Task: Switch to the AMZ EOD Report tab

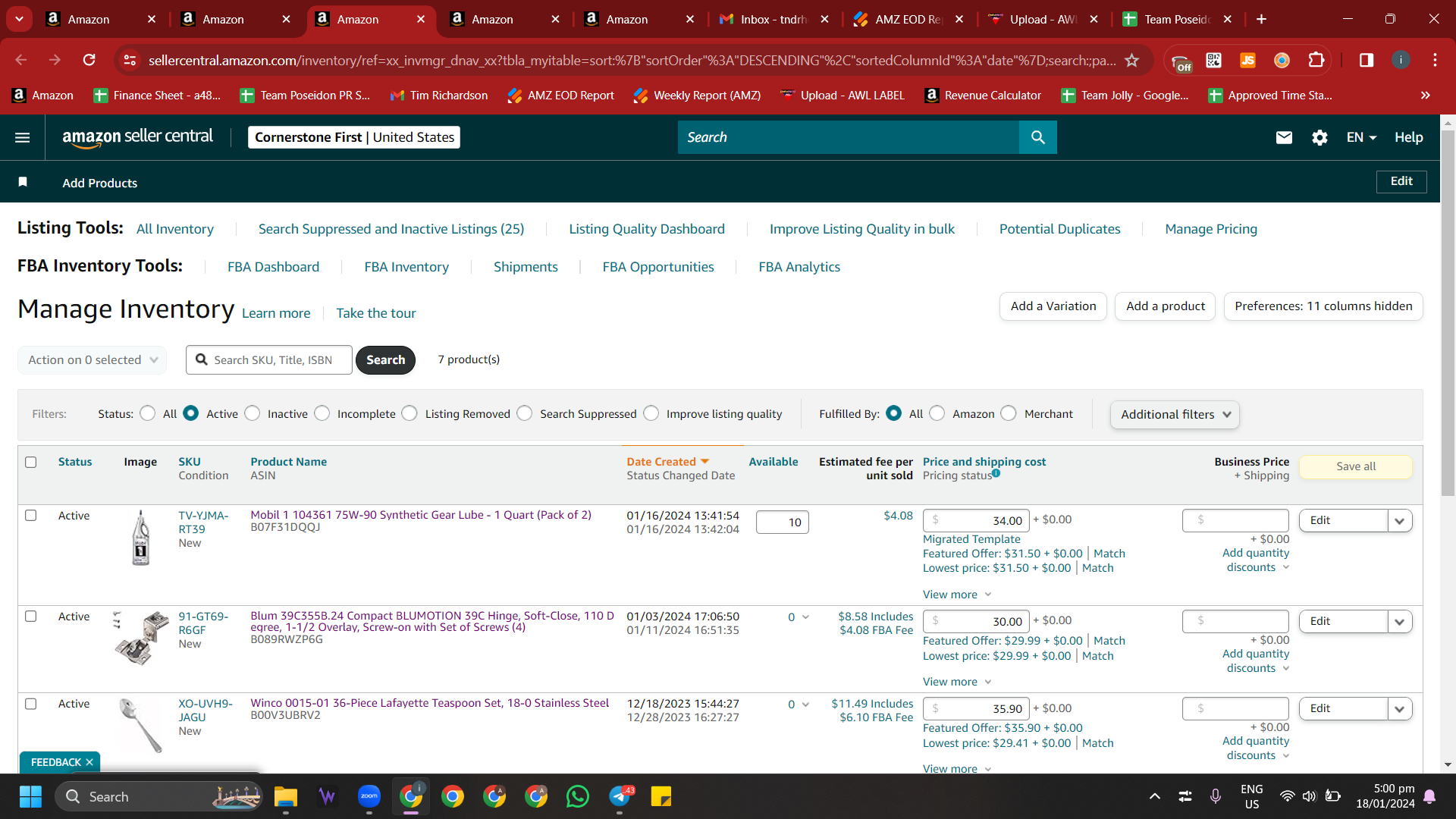Action: [908, 19]
